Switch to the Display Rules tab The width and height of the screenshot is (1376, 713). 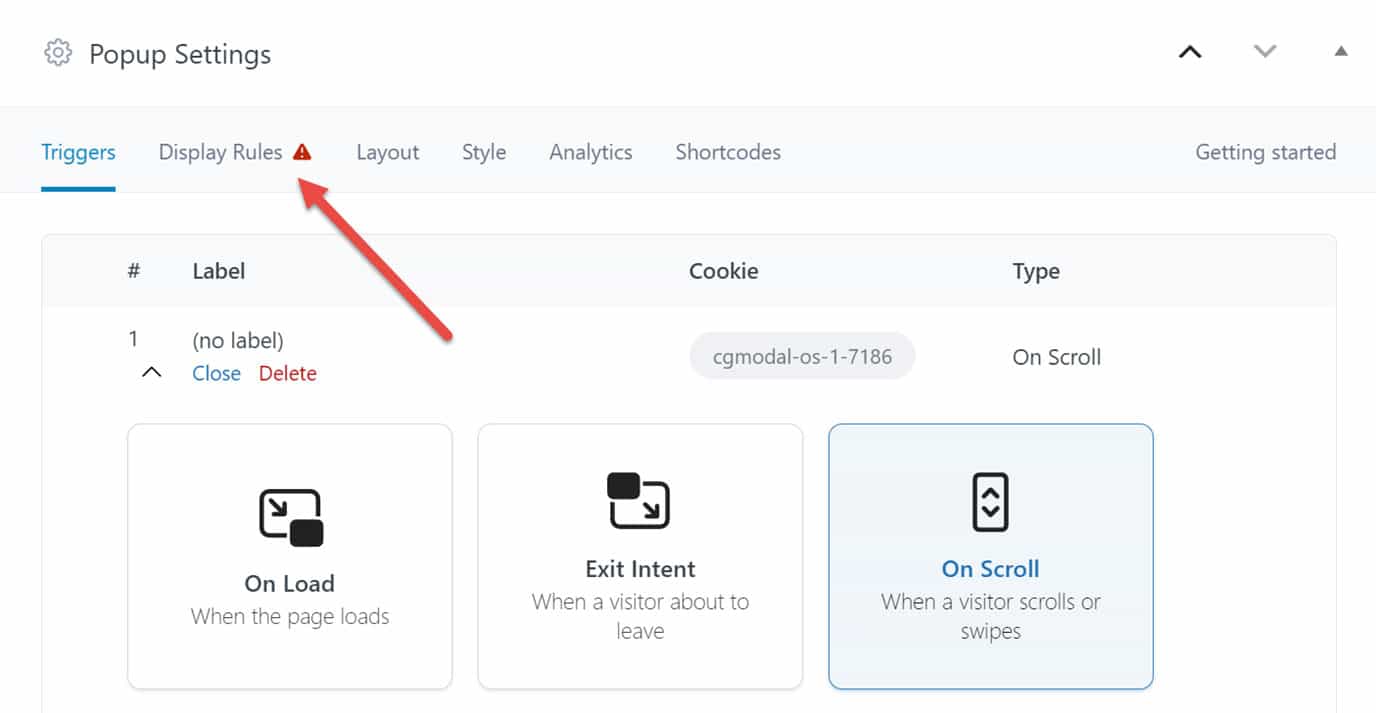click(220, 152)
